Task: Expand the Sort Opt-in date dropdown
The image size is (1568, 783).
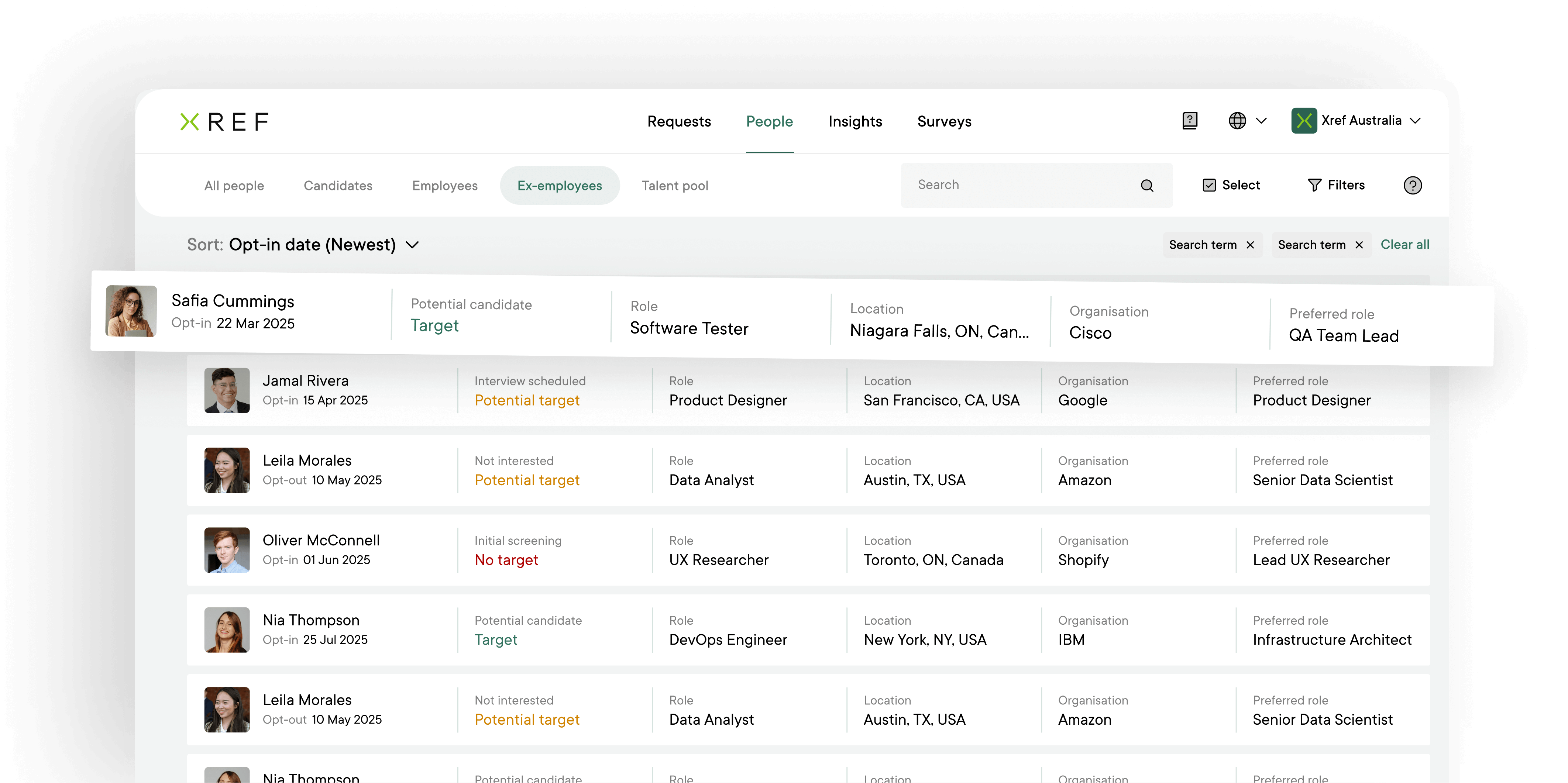Action: 413,245
